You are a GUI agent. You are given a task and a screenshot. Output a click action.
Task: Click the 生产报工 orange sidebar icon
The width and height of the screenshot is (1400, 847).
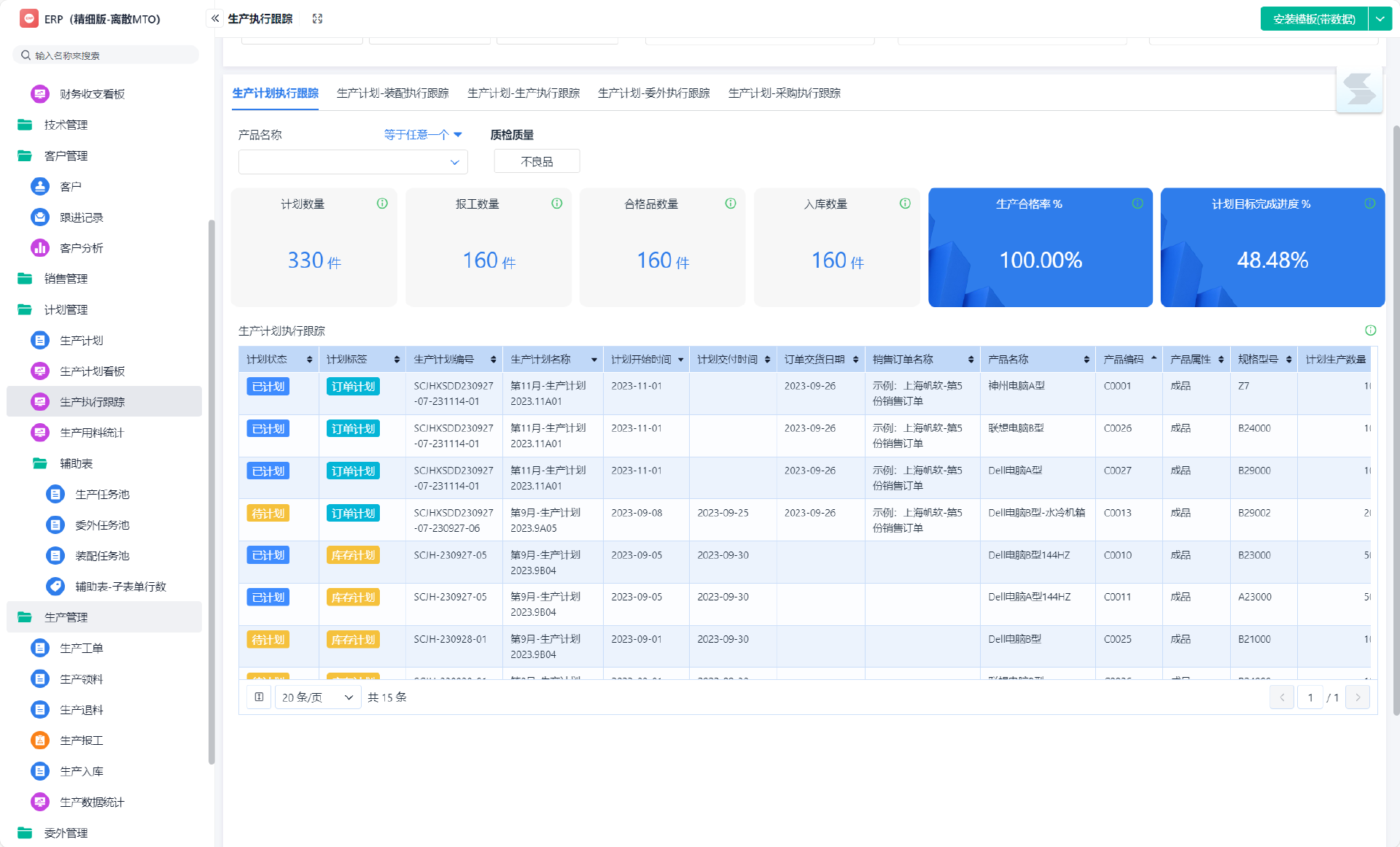click(40, 740)
